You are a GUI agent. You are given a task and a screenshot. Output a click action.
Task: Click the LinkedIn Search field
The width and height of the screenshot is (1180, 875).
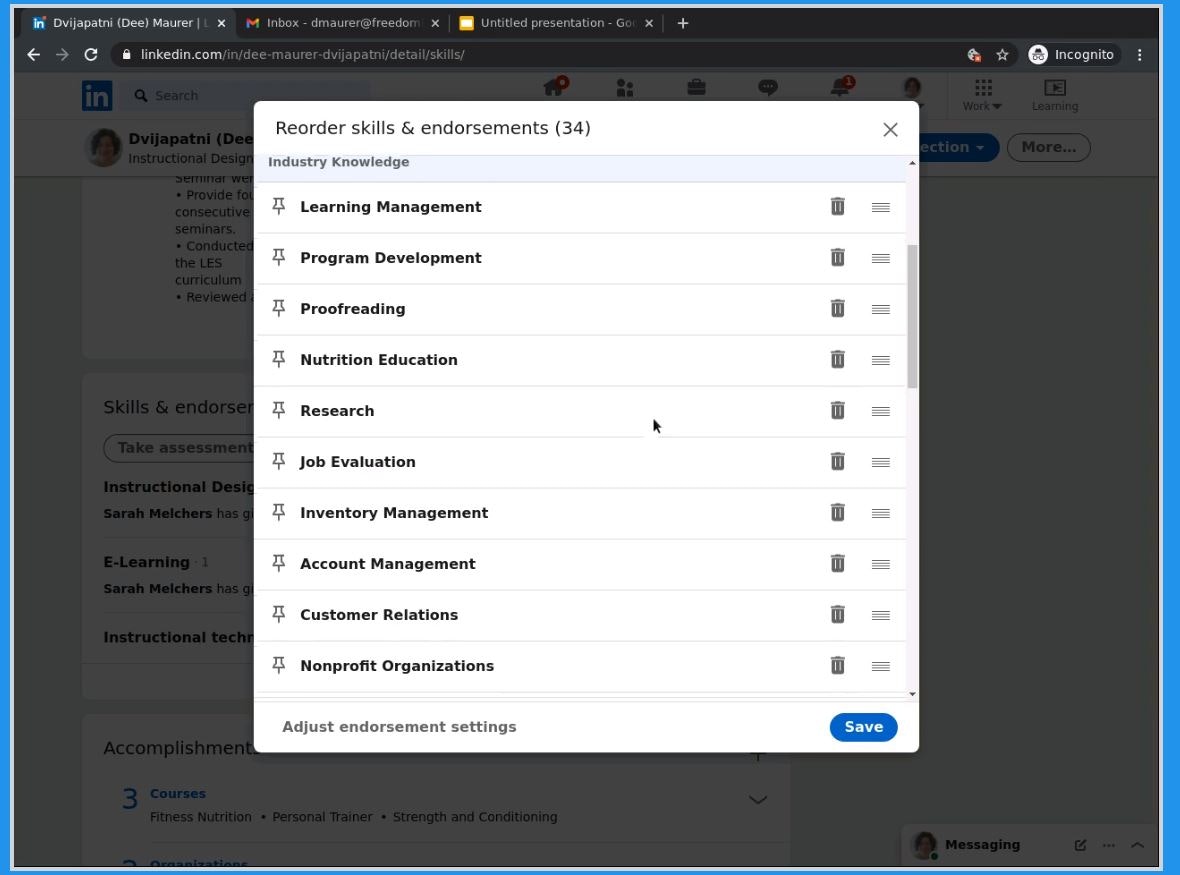(x=245, y=96)
